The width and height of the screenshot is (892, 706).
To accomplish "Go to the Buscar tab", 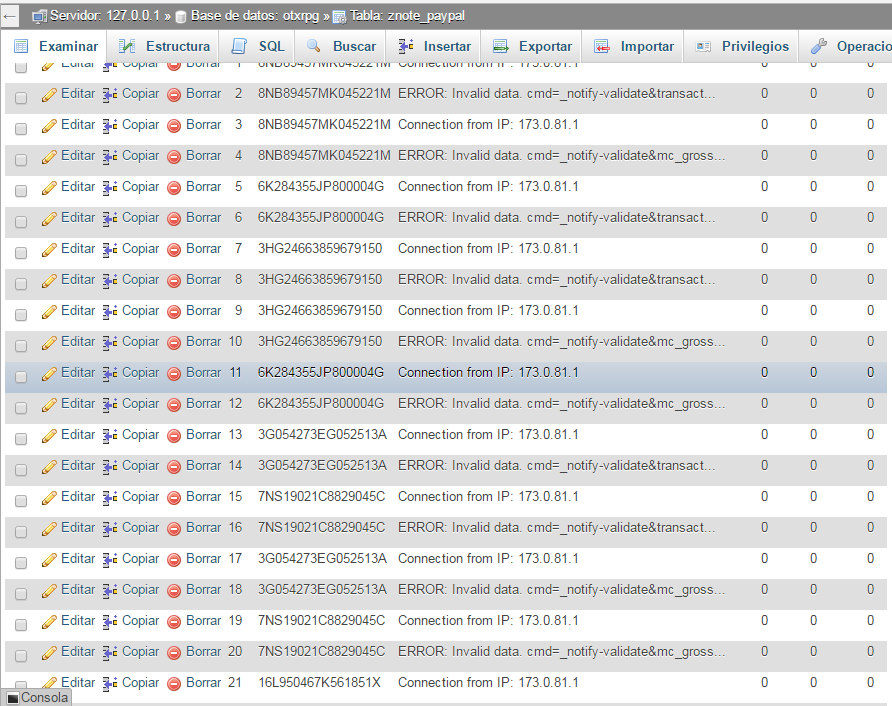I will click(x=340, y=47).
